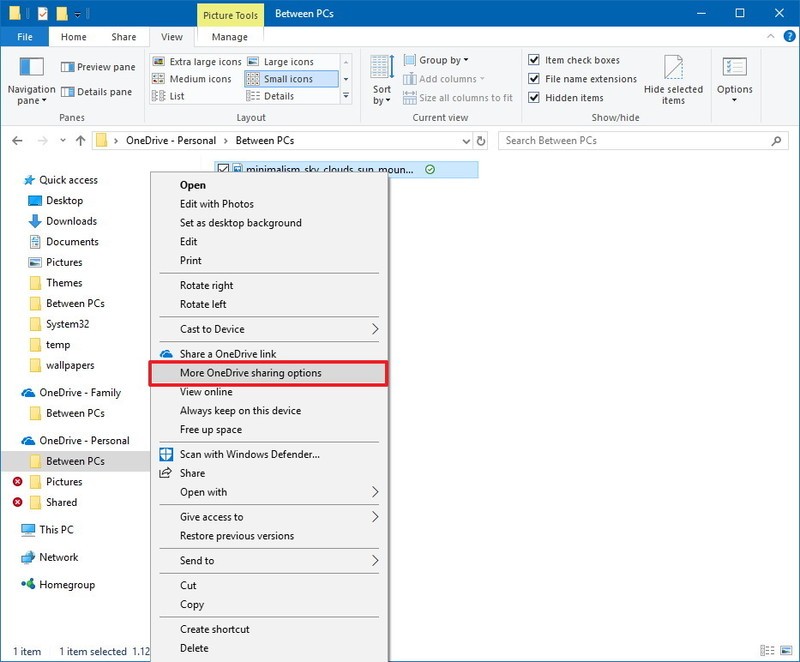Switch to the Share ribbon tab
This screenshot has width=800, height=662.
click(x=123, y=37)
